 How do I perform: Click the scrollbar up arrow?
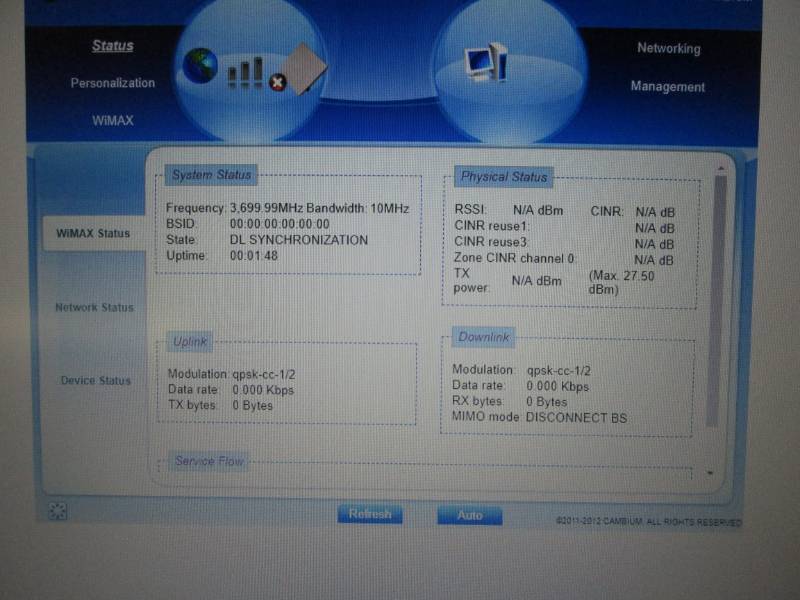click(721, 168)
